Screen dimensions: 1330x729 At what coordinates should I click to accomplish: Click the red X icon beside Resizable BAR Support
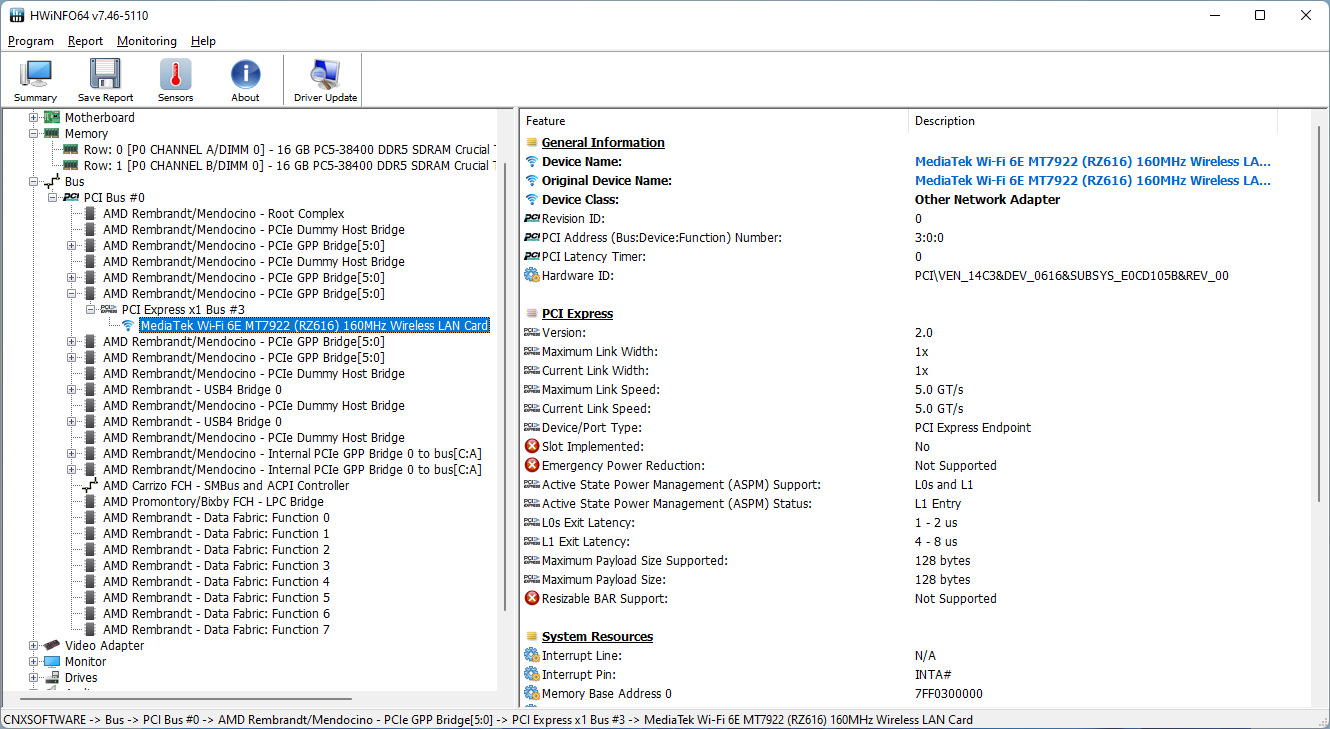531,599
